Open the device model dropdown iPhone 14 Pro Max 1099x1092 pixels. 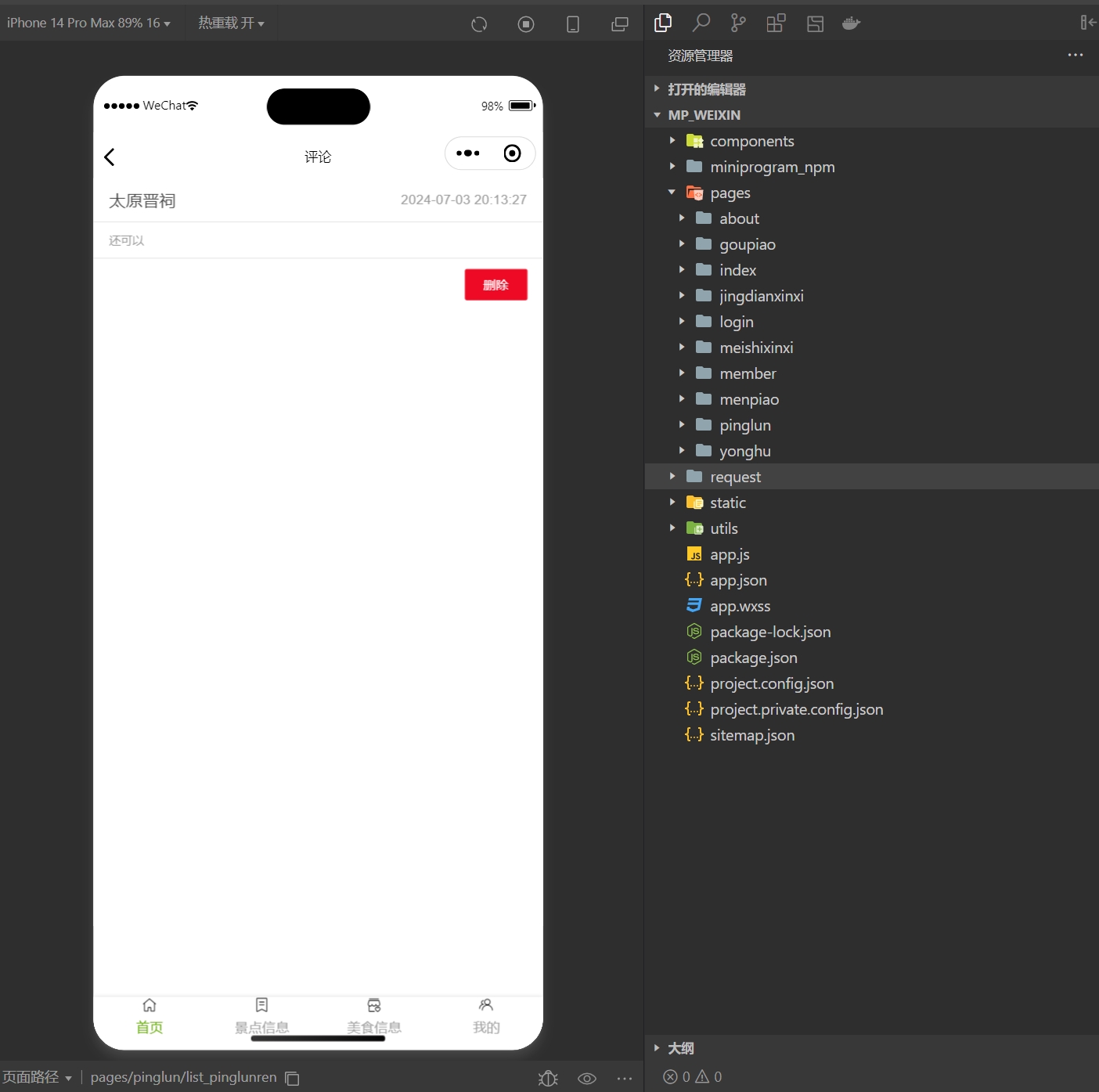[x=88, y=23]
